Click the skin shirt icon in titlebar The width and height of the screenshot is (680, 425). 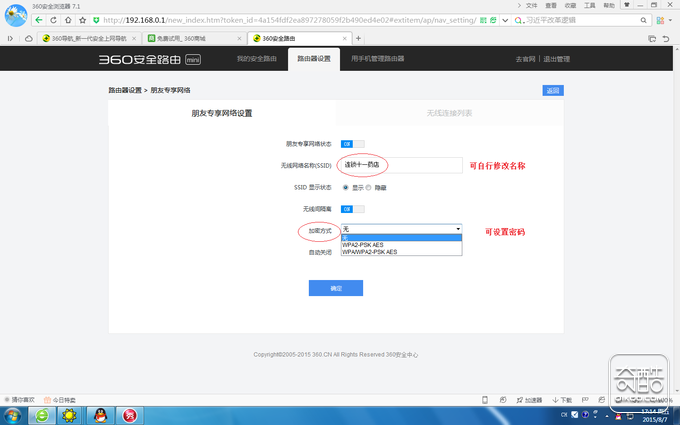tap(626, 5)
